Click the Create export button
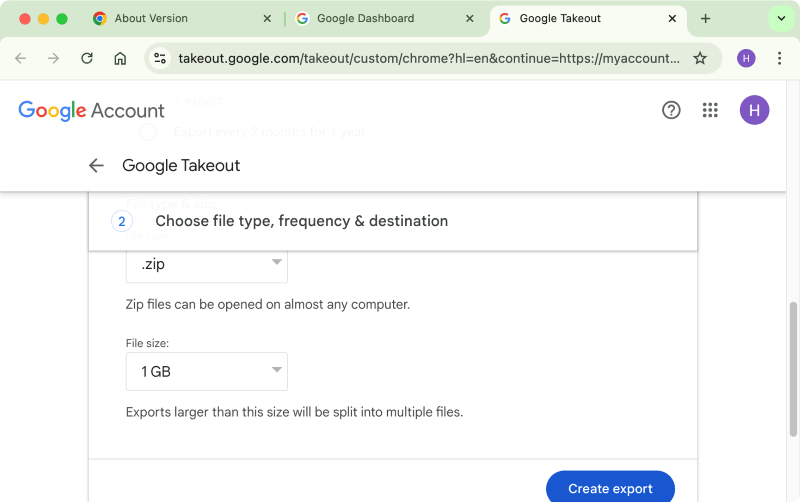Image resolution: width=800 pixels, height=502 pixels. click(x=610, y=488)
